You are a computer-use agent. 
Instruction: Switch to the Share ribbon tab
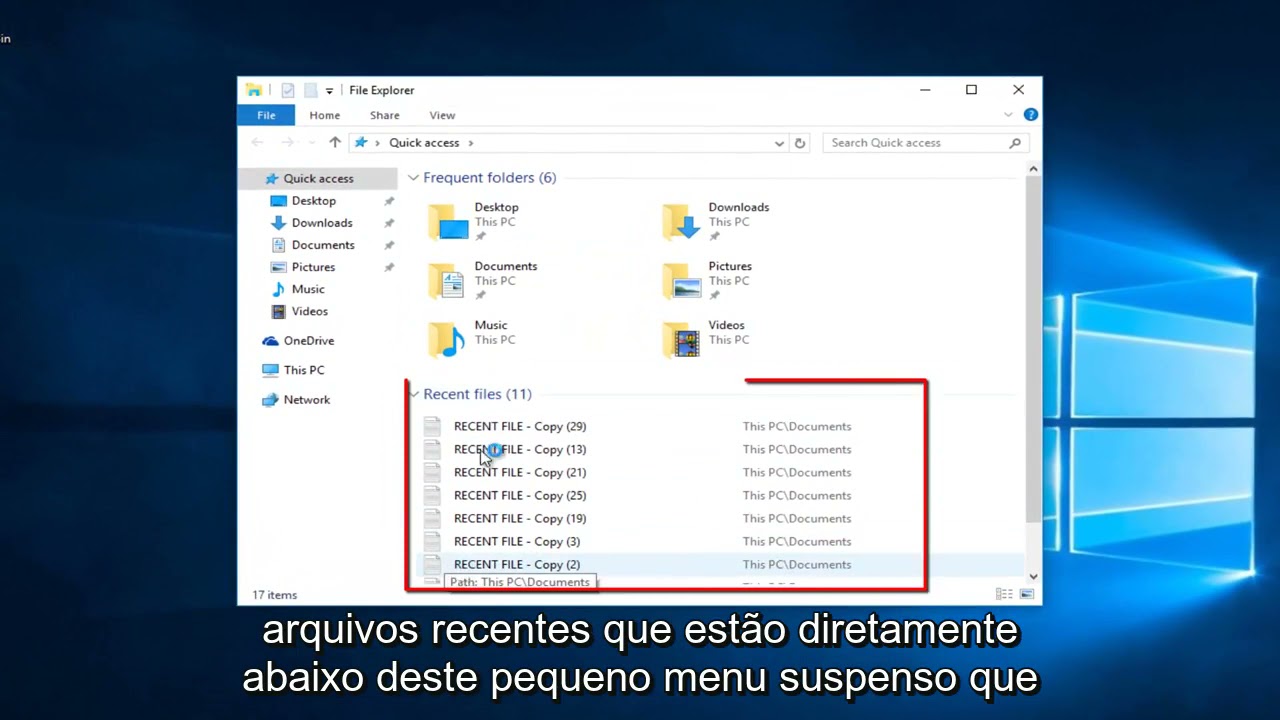384,115
